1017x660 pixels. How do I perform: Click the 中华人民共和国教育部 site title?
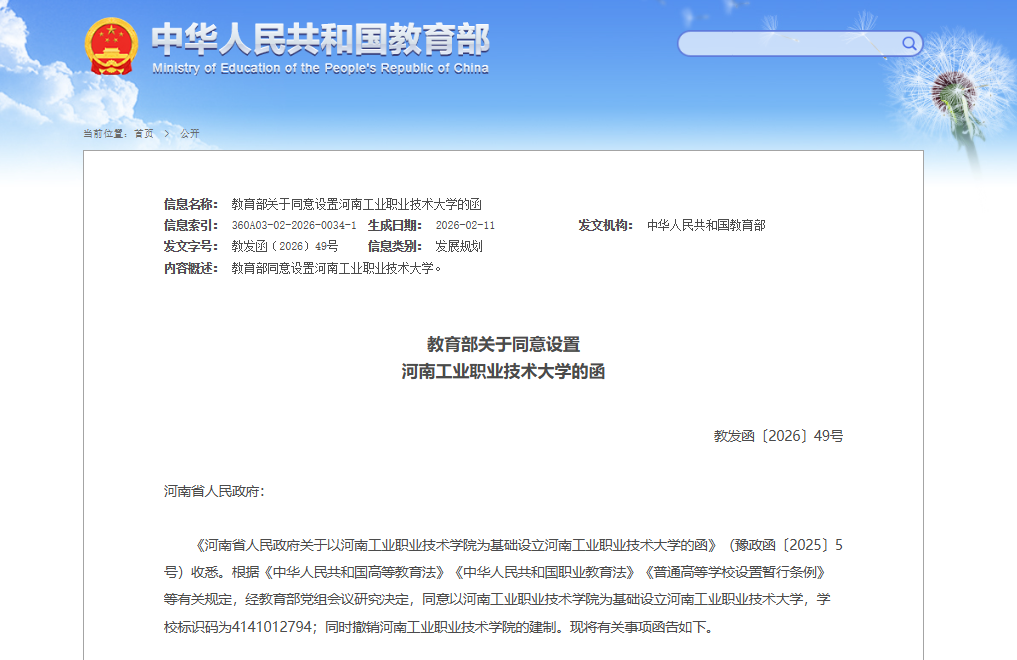pyautogui.click(x=320, y=40)
